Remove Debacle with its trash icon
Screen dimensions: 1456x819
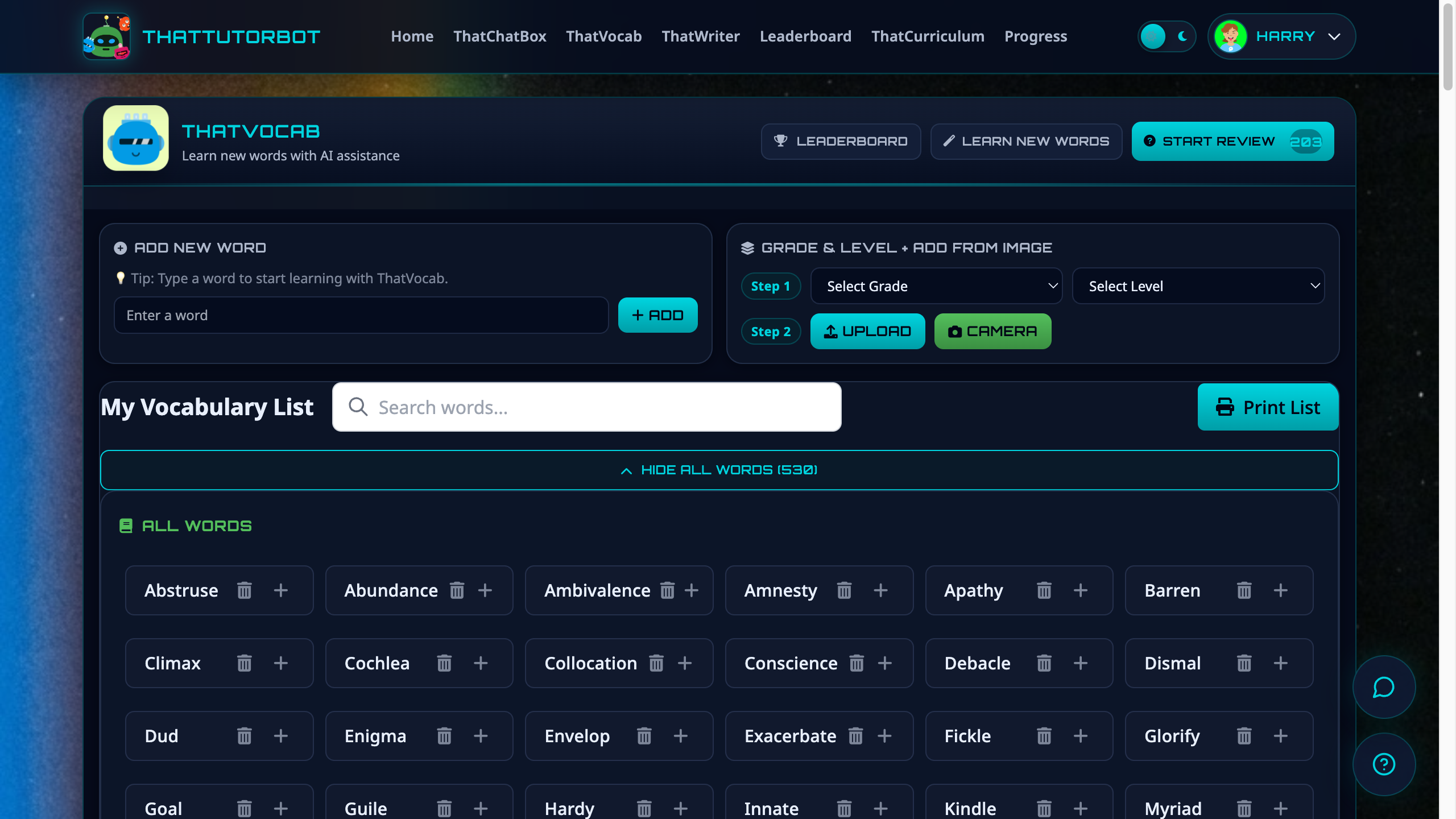tap(1044, 663)
